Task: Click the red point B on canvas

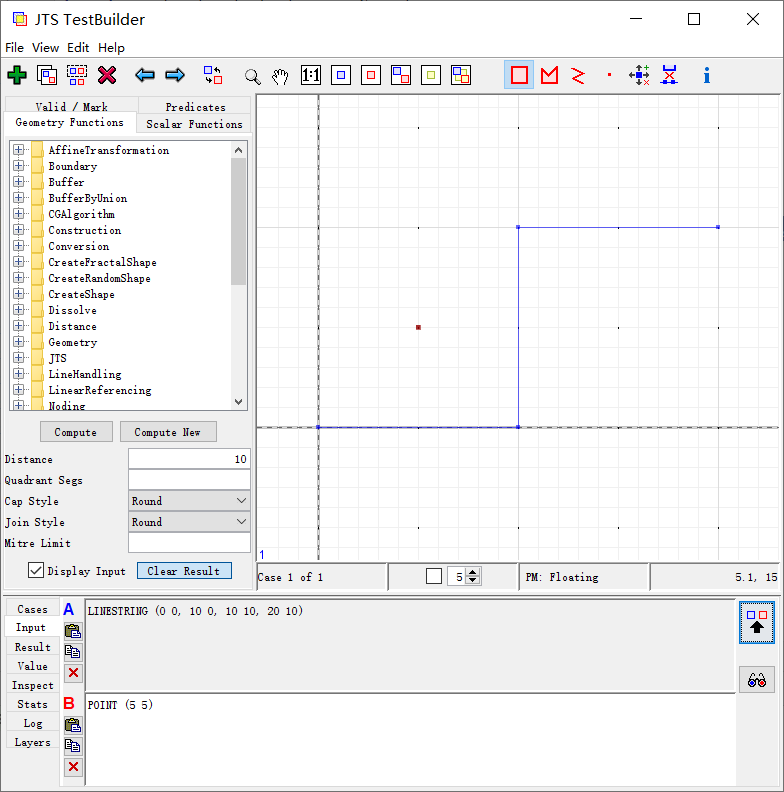Action: click(418, 327)
